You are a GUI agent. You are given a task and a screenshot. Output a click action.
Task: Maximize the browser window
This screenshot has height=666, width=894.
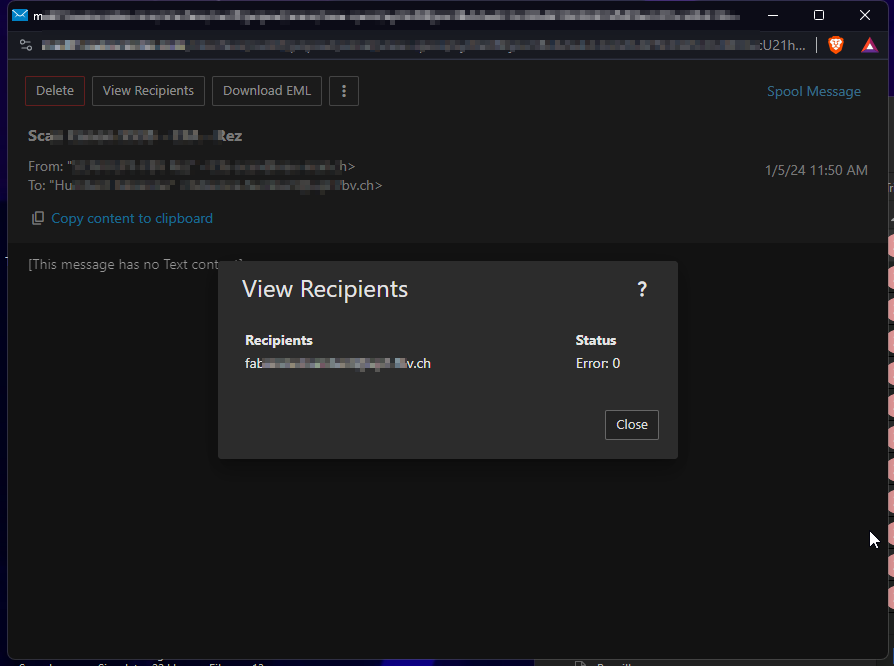tap(819, 15)
